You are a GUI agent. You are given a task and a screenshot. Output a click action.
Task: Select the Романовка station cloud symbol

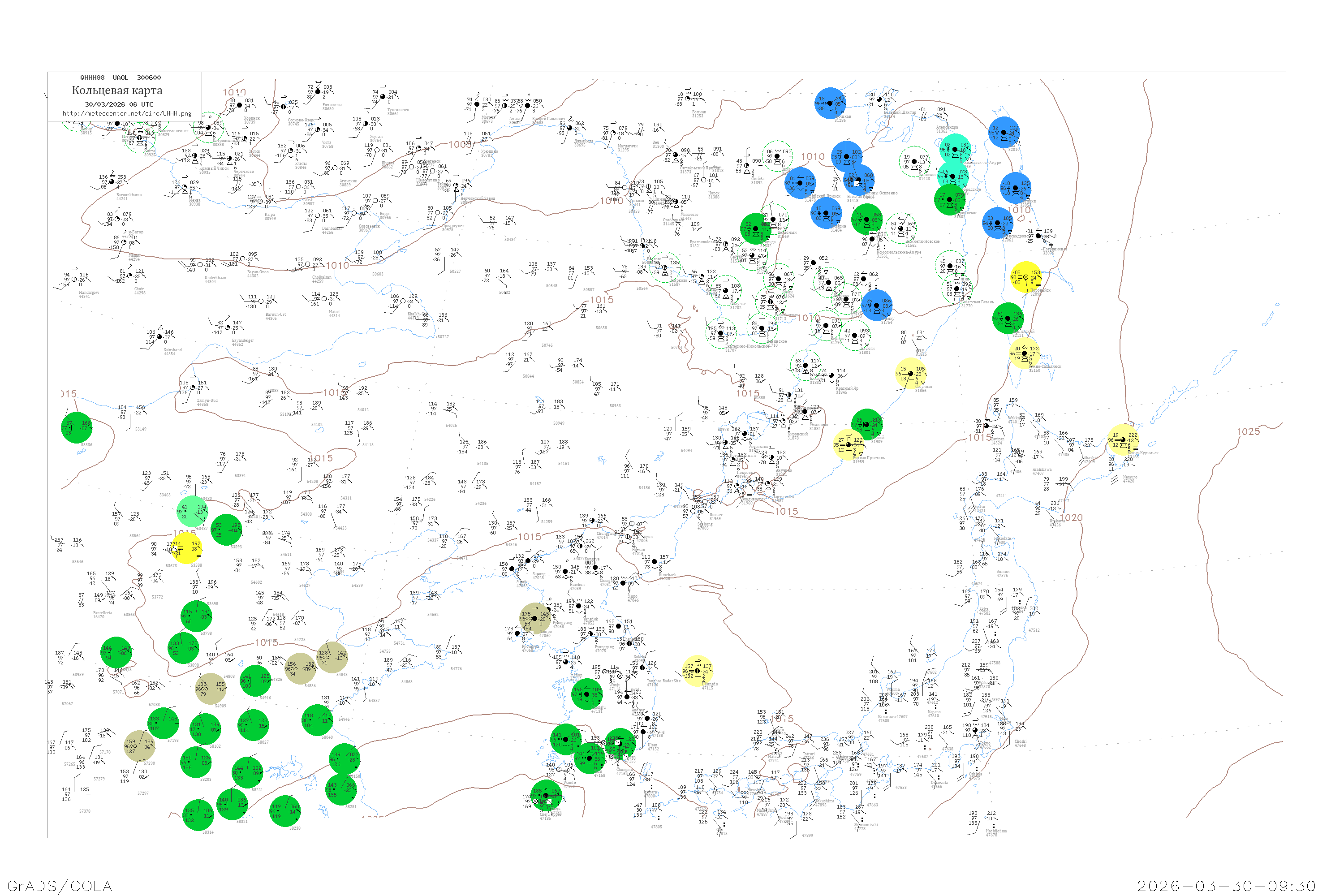click(x=318, y=91)
